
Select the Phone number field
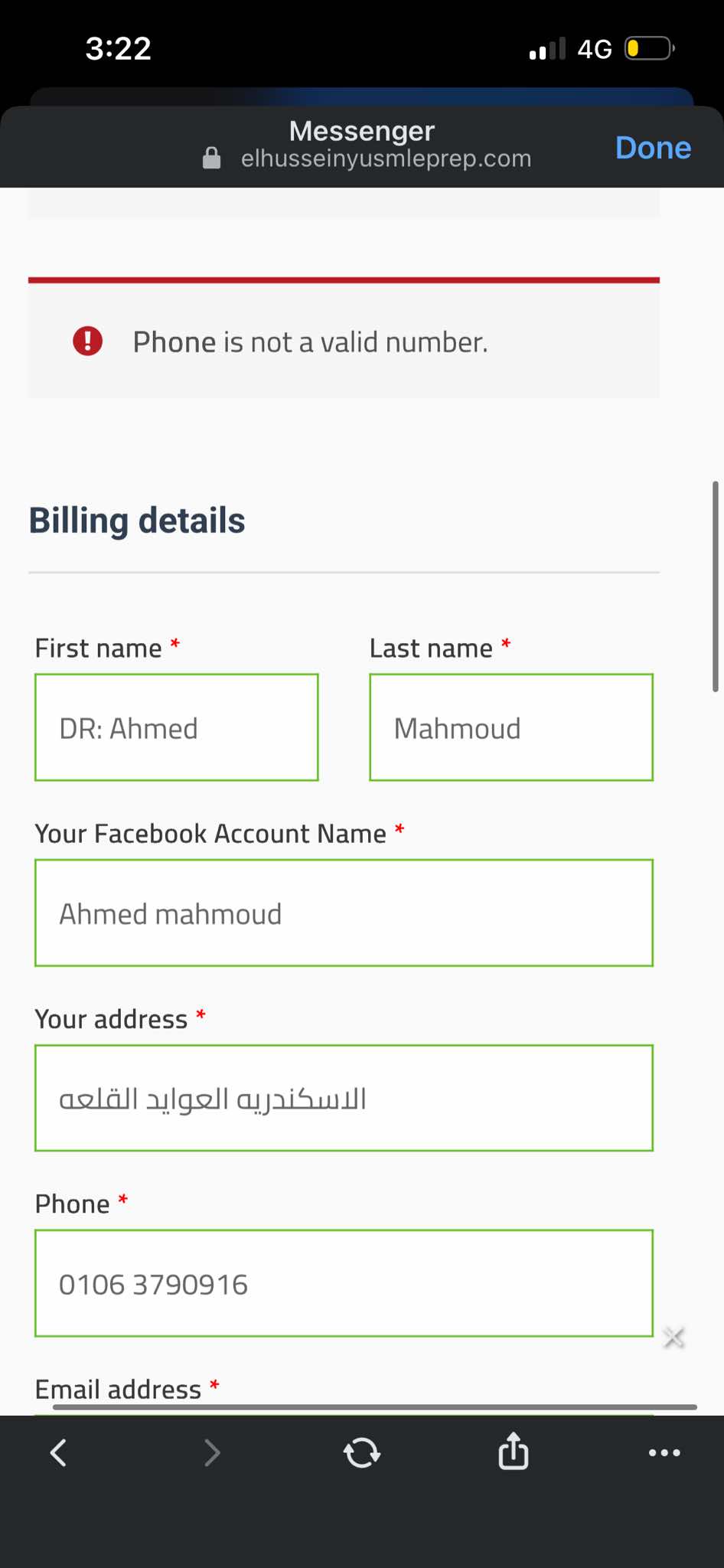[x=344, y=1283]
